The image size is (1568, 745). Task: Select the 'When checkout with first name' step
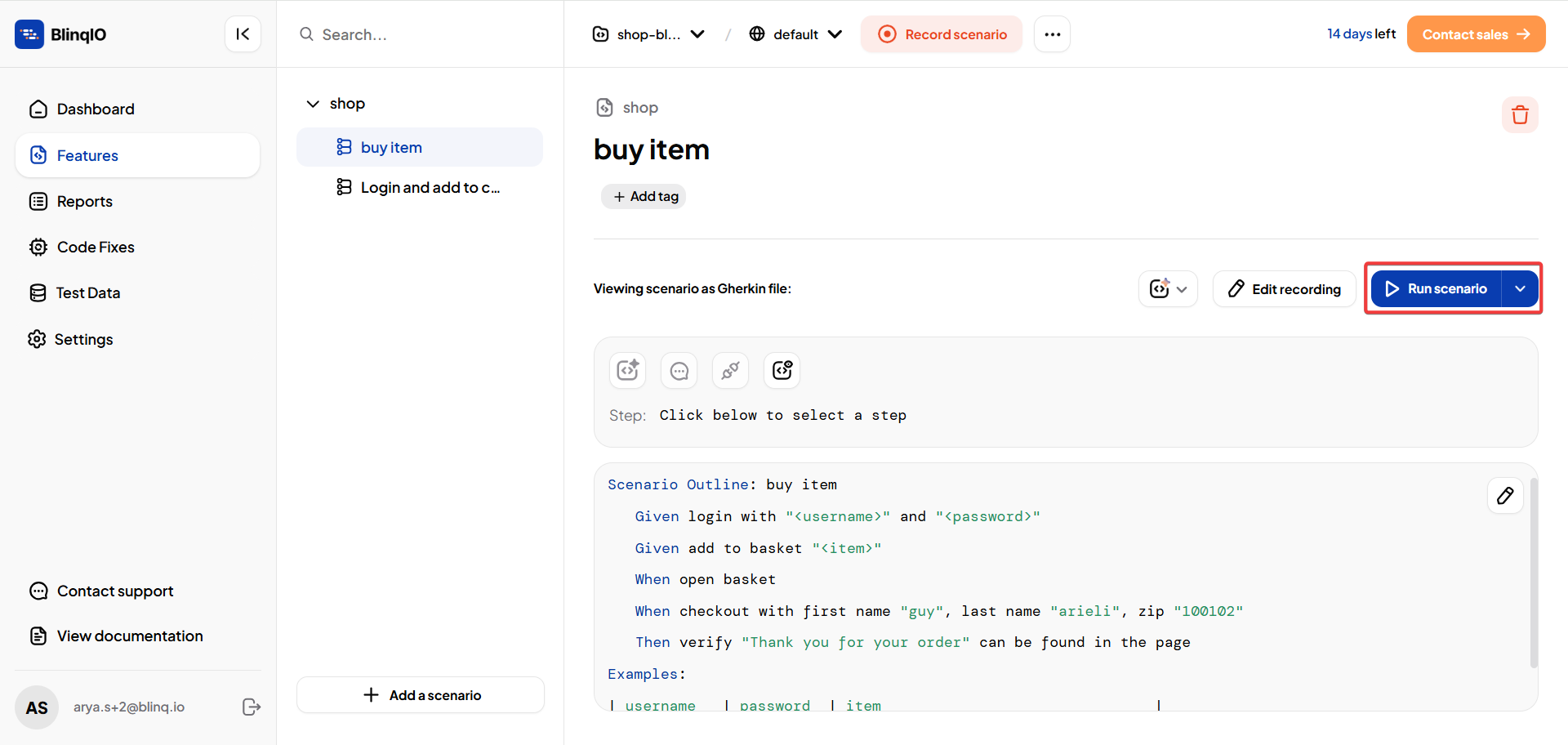click(x=939, y=611)
